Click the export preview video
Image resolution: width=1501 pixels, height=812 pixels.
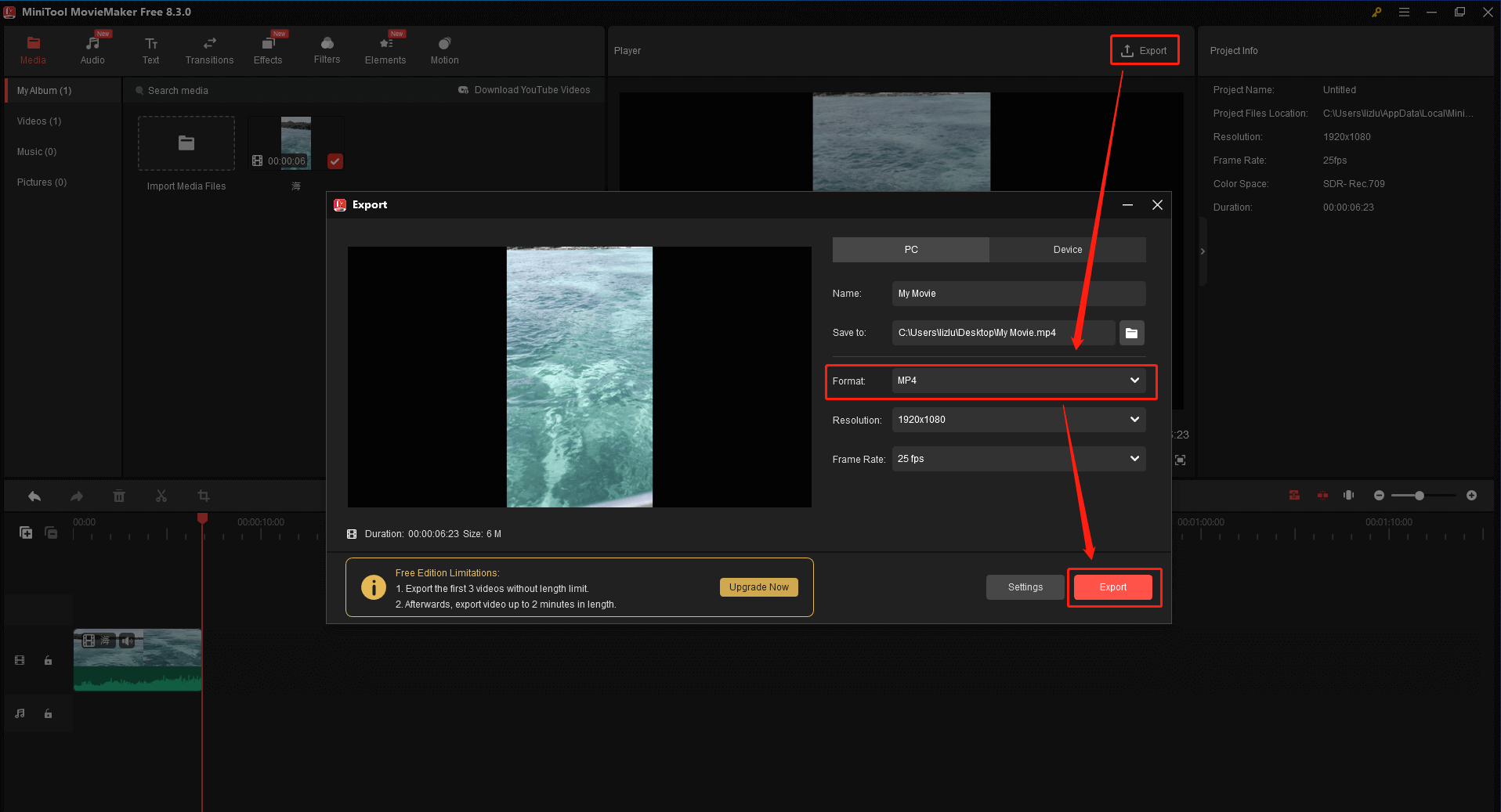tap(580, 377)
